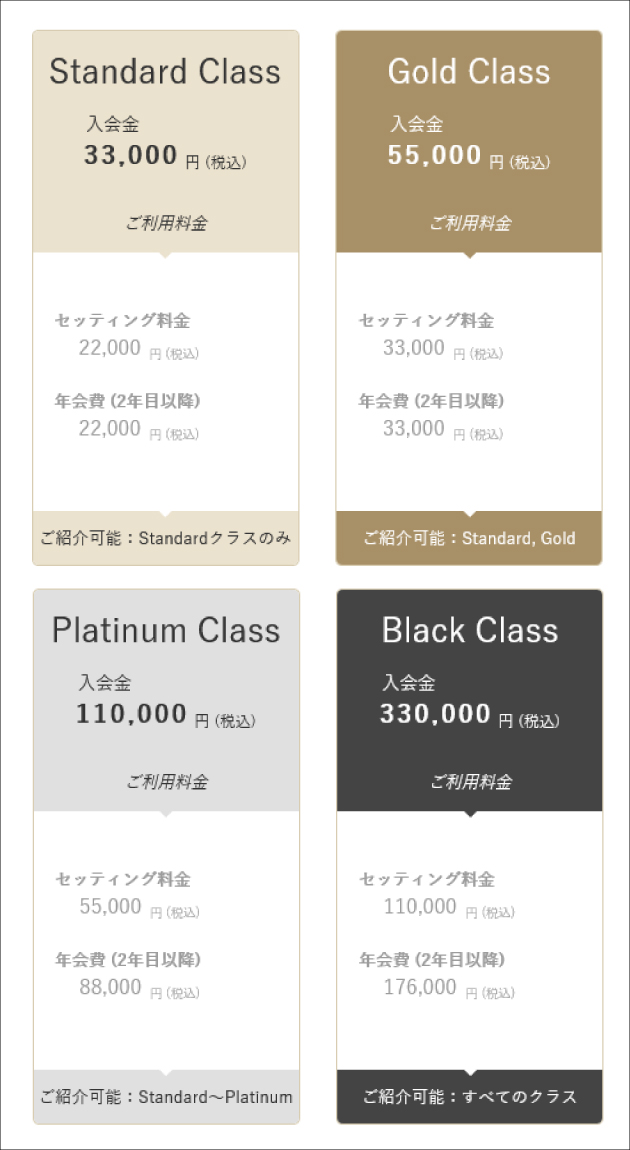Click the Standard〜Platinum referral footer
The width and height of the screenshot is (630, 1150).
pyautogui.click(x=166, y=1097)
